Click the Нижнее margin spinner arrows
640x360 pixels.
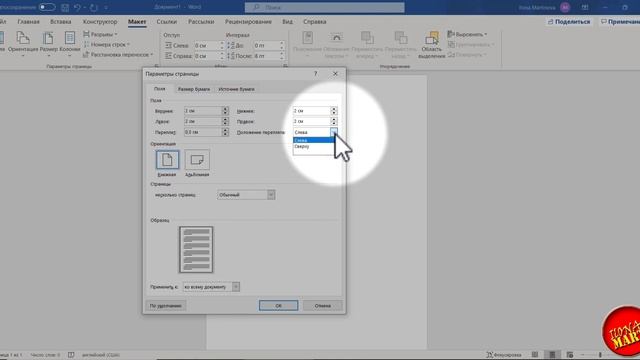point(334,111)
